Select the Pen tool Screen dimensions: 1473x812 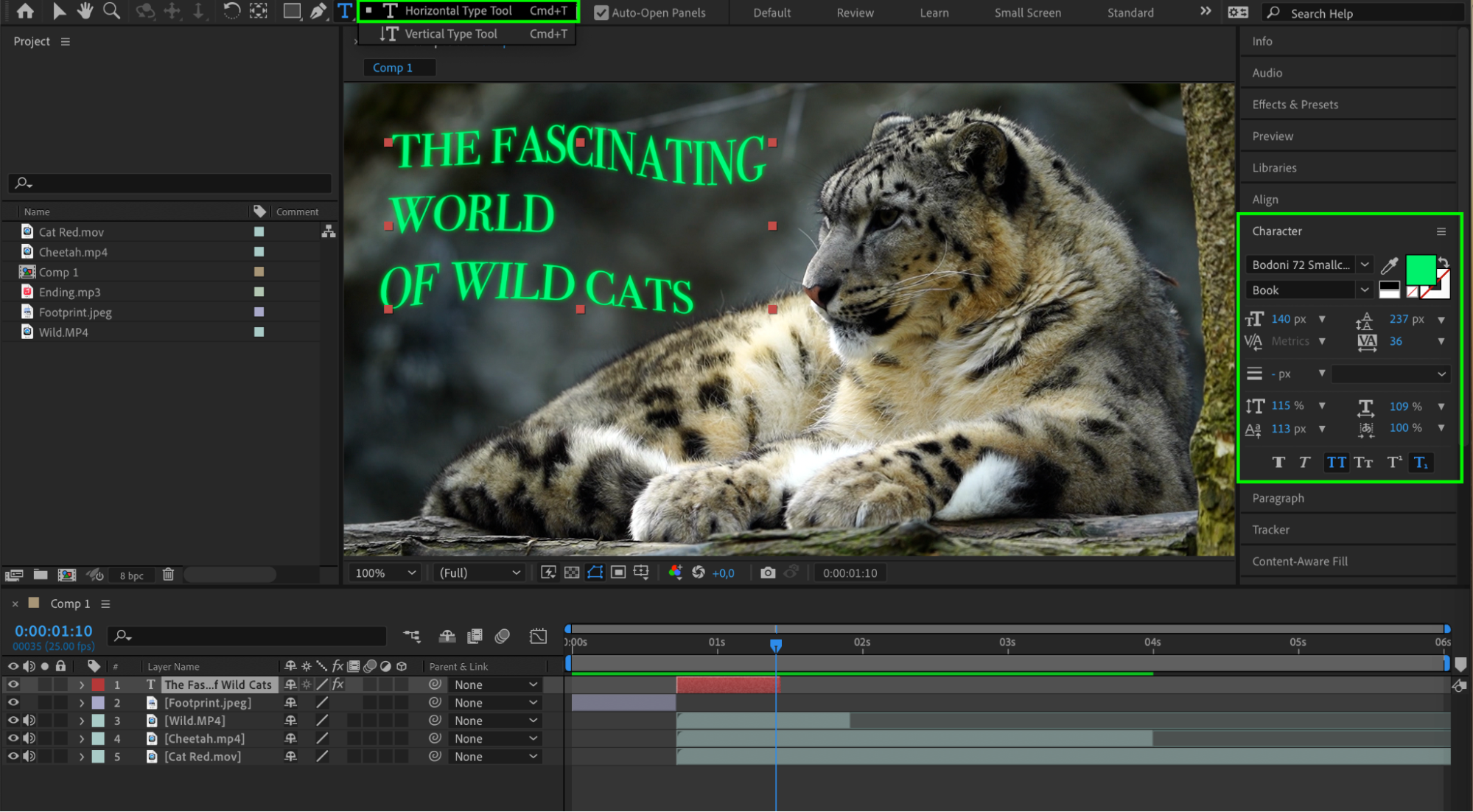[318, 11]
